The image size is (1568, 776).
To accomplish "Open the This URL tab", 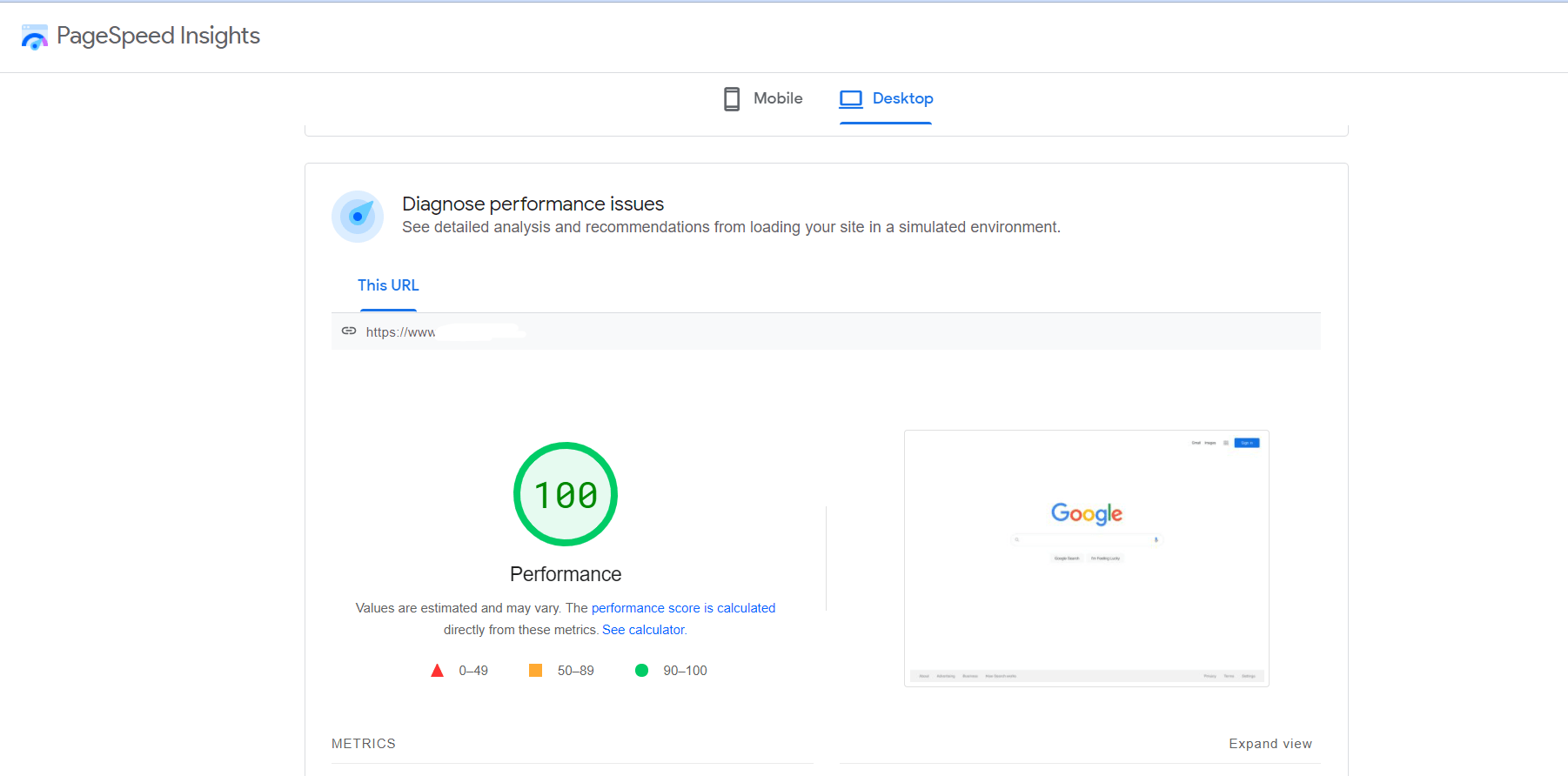I will (x=388, y=285).
